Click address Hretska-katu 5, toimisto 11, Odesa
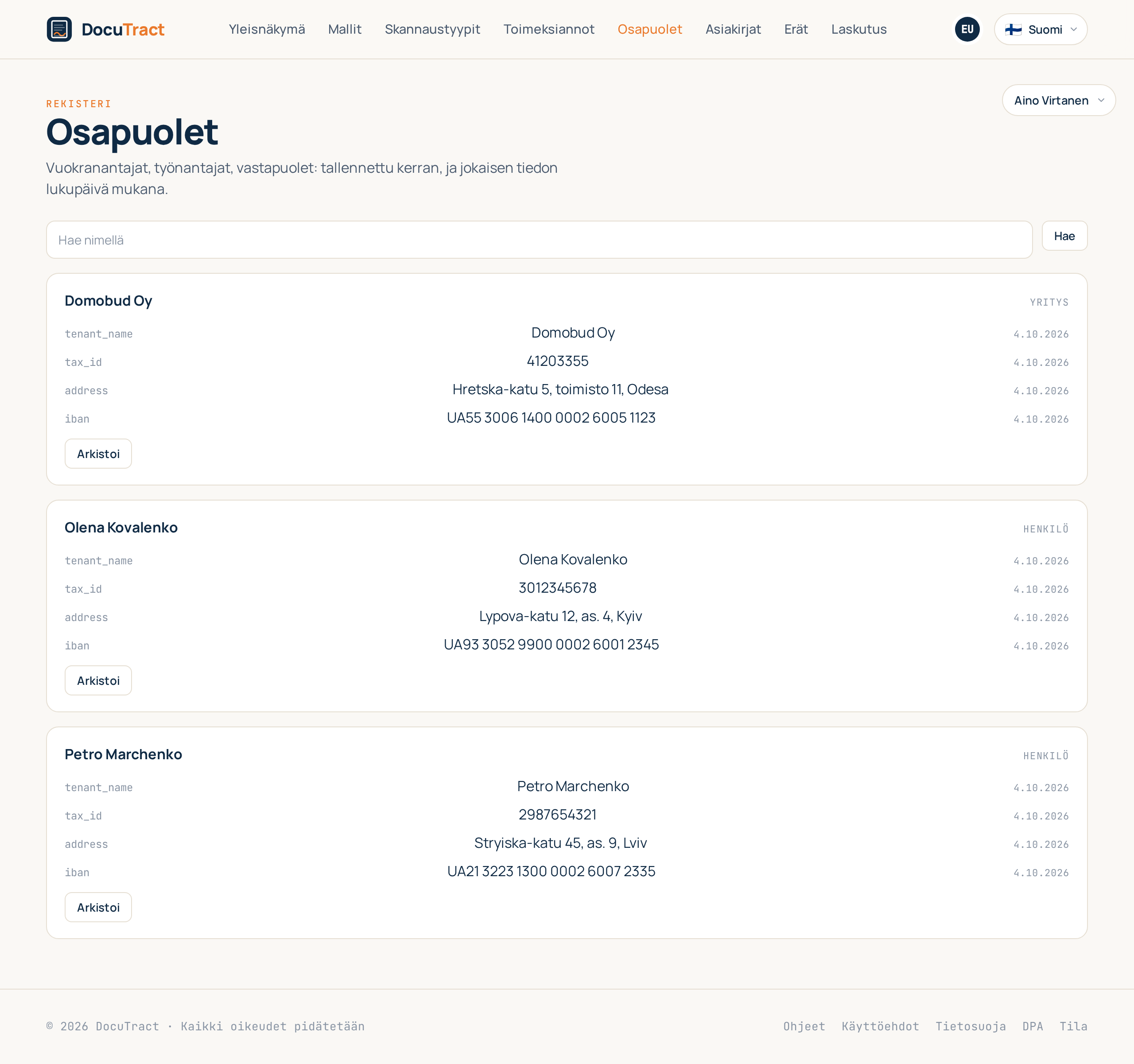The image size is (1134, 1064). [x=560, y=389]
